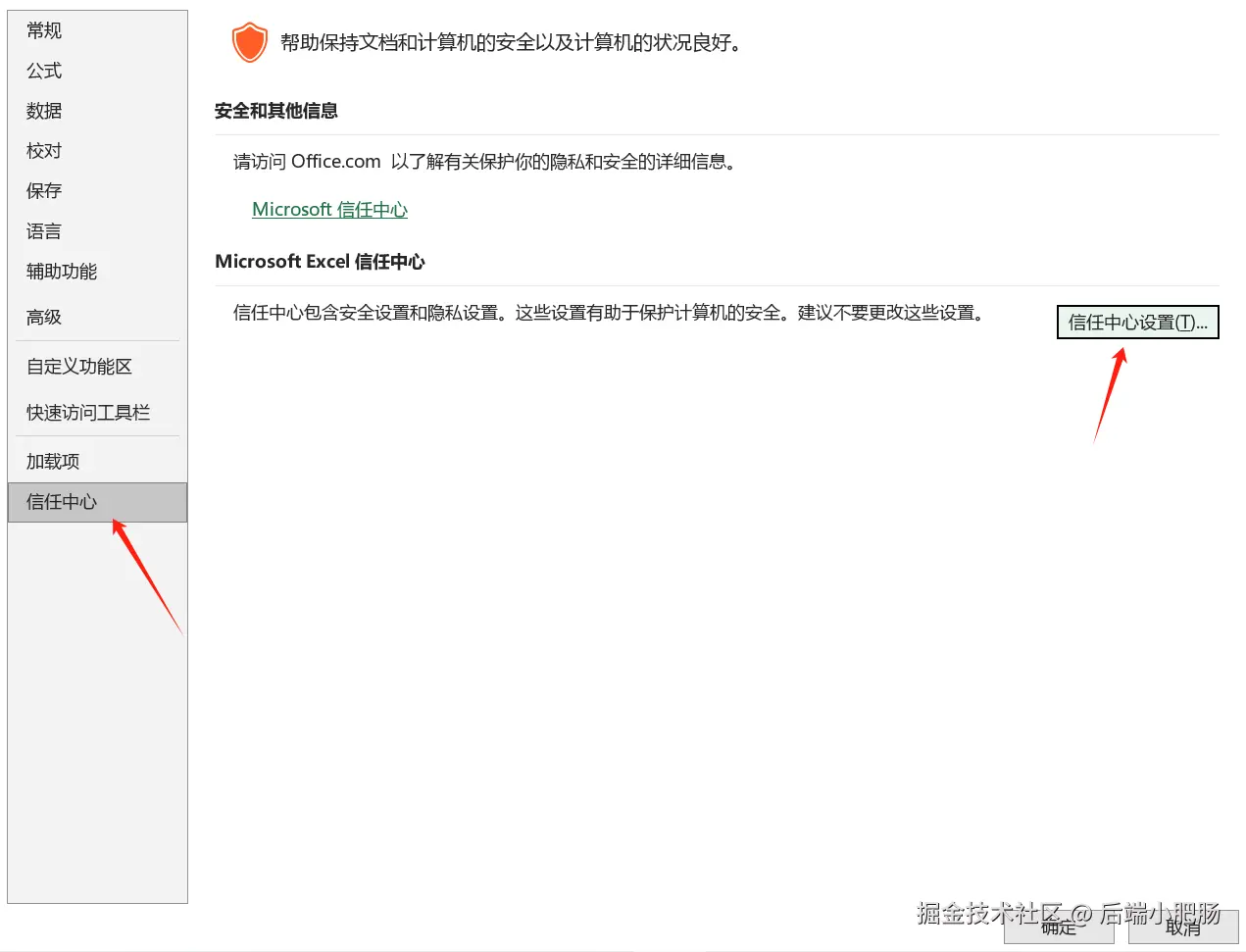Viewport: 1246px width, 952px height.
Task: Follow the Microsoft 信任中心 hyperlink
Action: [329, 209]
